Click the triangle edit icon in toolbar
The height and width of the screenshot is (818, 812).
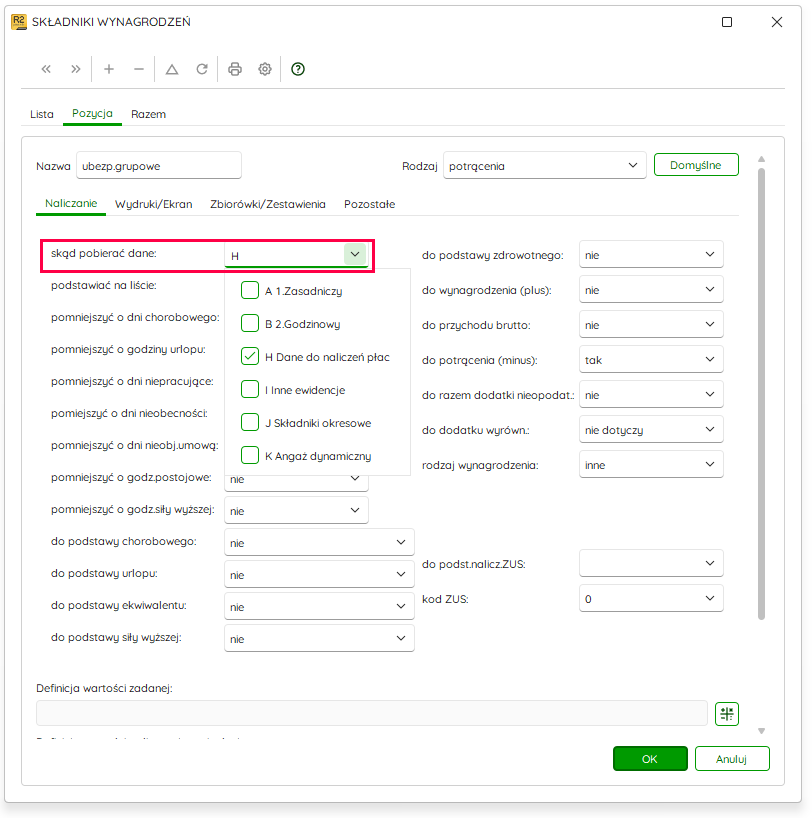[x=172, y=69]
